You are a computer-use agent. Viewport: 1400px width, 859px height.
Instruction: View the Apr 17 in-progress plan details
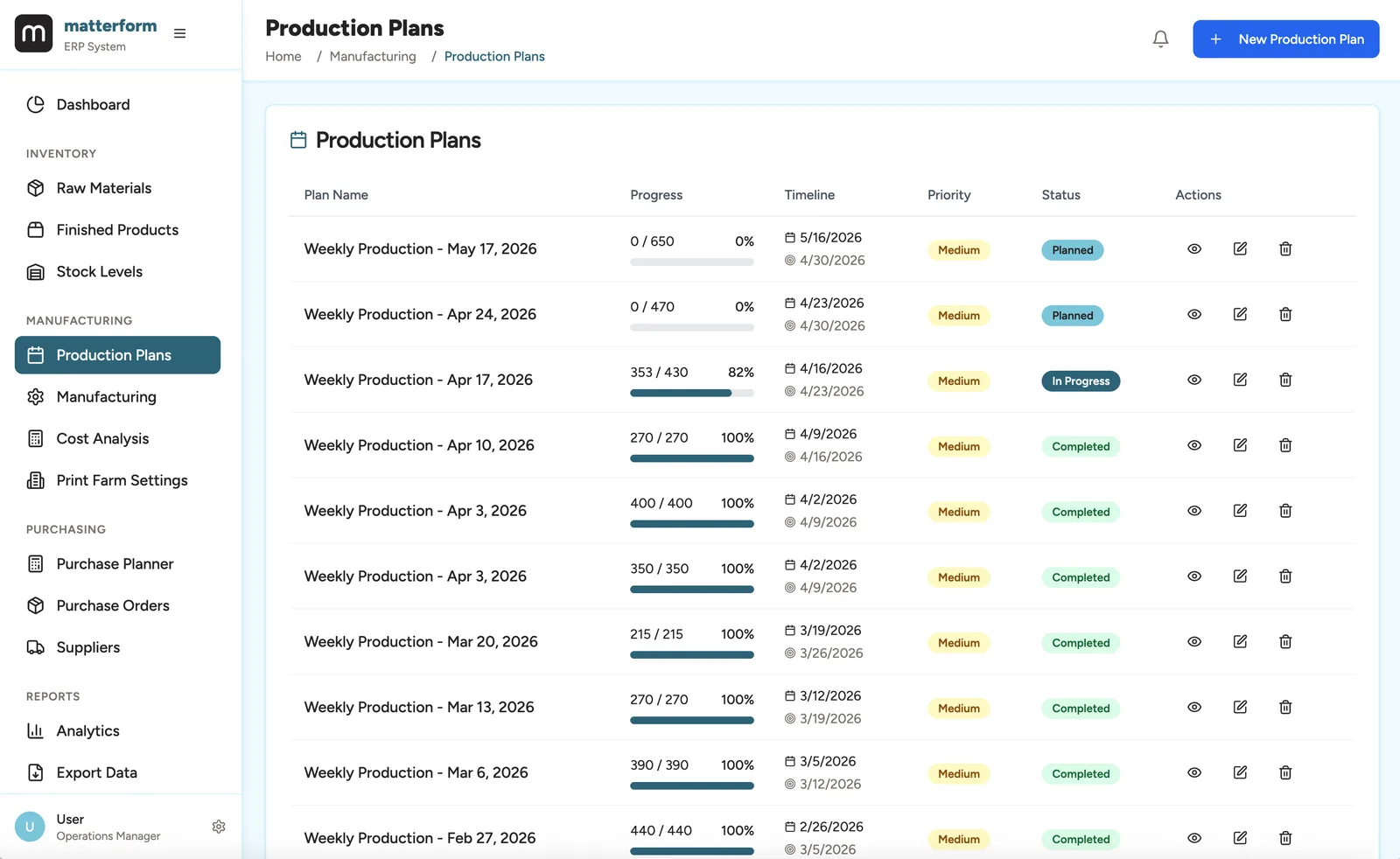click(1193, 380)
